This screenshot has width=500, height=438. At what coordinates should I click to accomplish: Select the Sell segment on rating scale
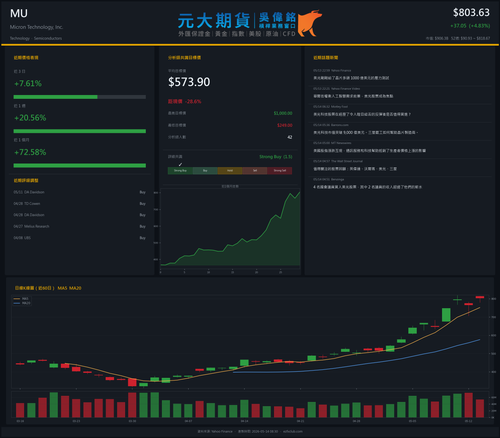pos(255,171)
